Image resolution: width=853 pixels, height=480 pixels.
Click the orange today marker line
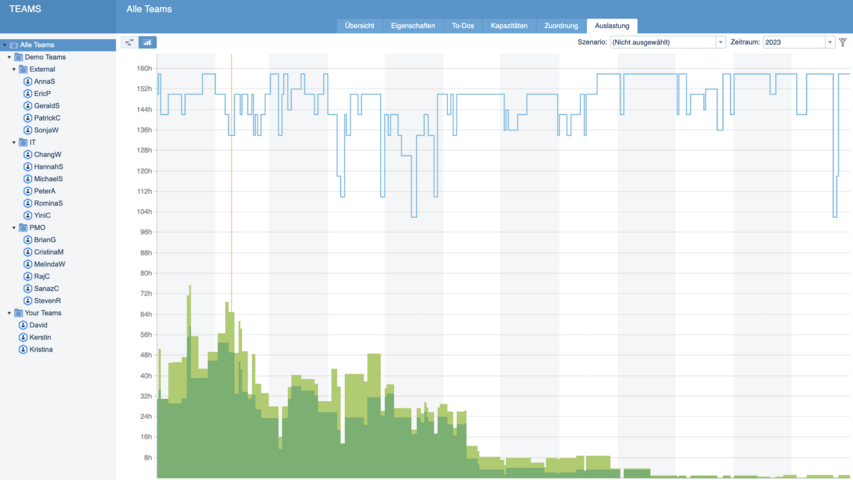[x=231, y=200]
